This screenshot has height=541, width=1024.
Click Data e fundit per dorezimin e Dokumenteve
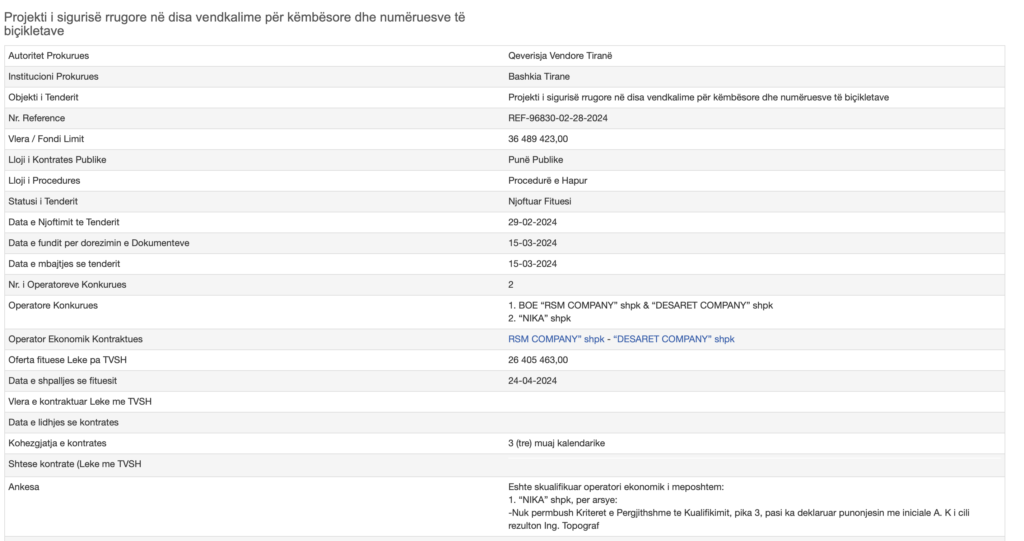point(99,244)
